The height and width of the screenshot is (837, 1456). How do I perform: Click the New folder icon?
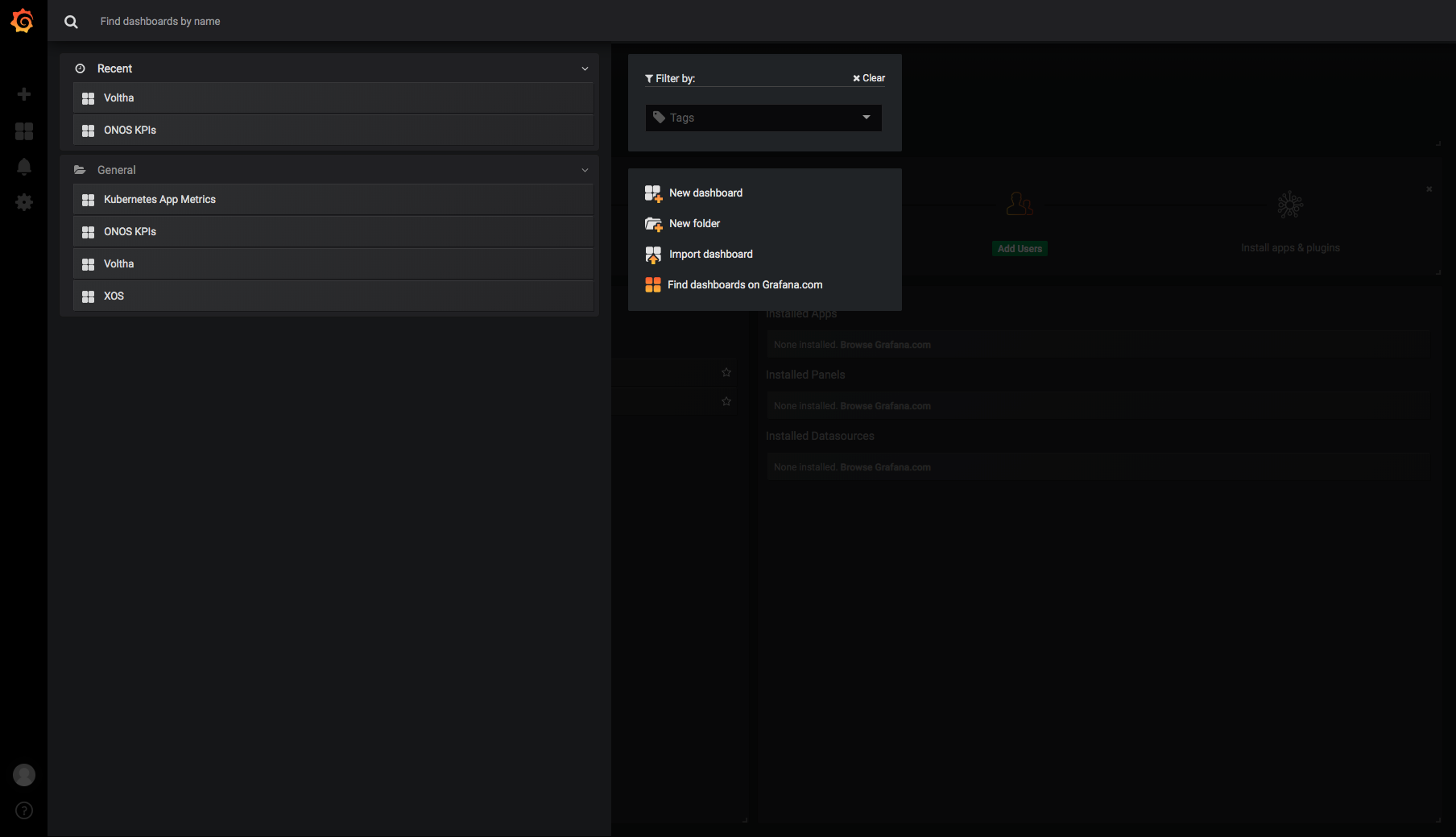(653, 224)
